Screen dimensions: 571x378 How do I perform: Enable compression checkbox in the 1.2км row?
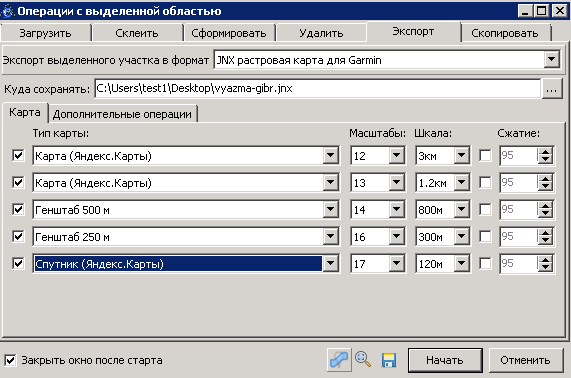click(485, 182)
